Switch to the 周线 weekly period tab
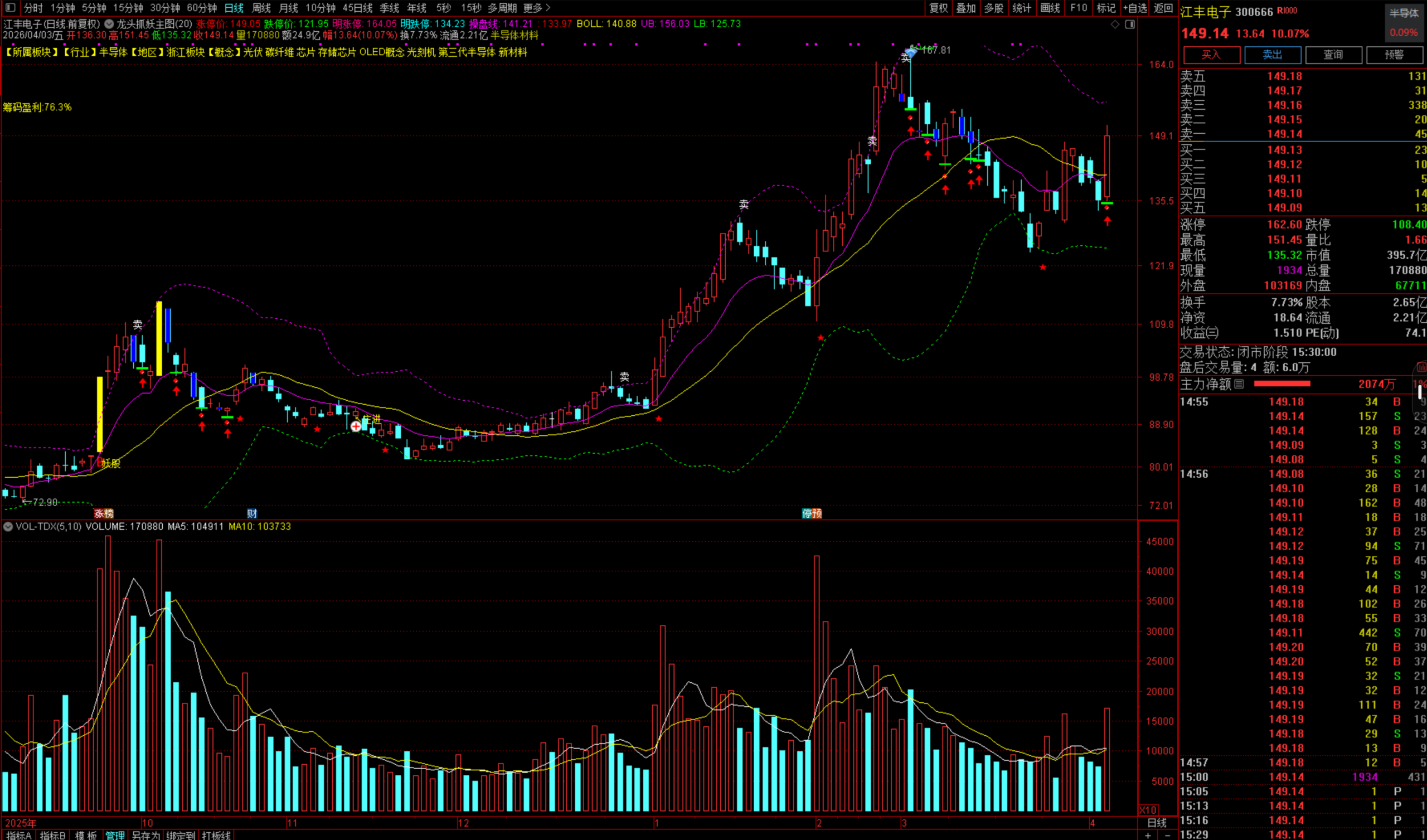1427x840 pixels. click(261, 8)
